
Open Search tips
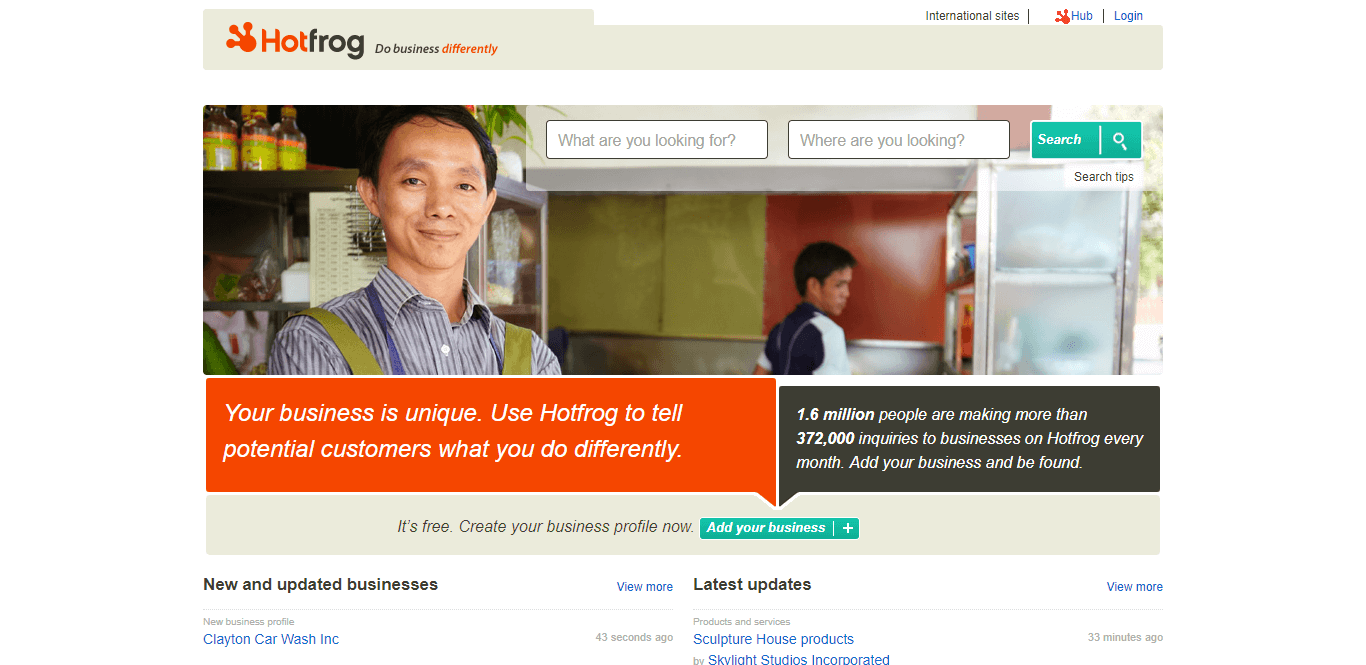click(1104, 177)
